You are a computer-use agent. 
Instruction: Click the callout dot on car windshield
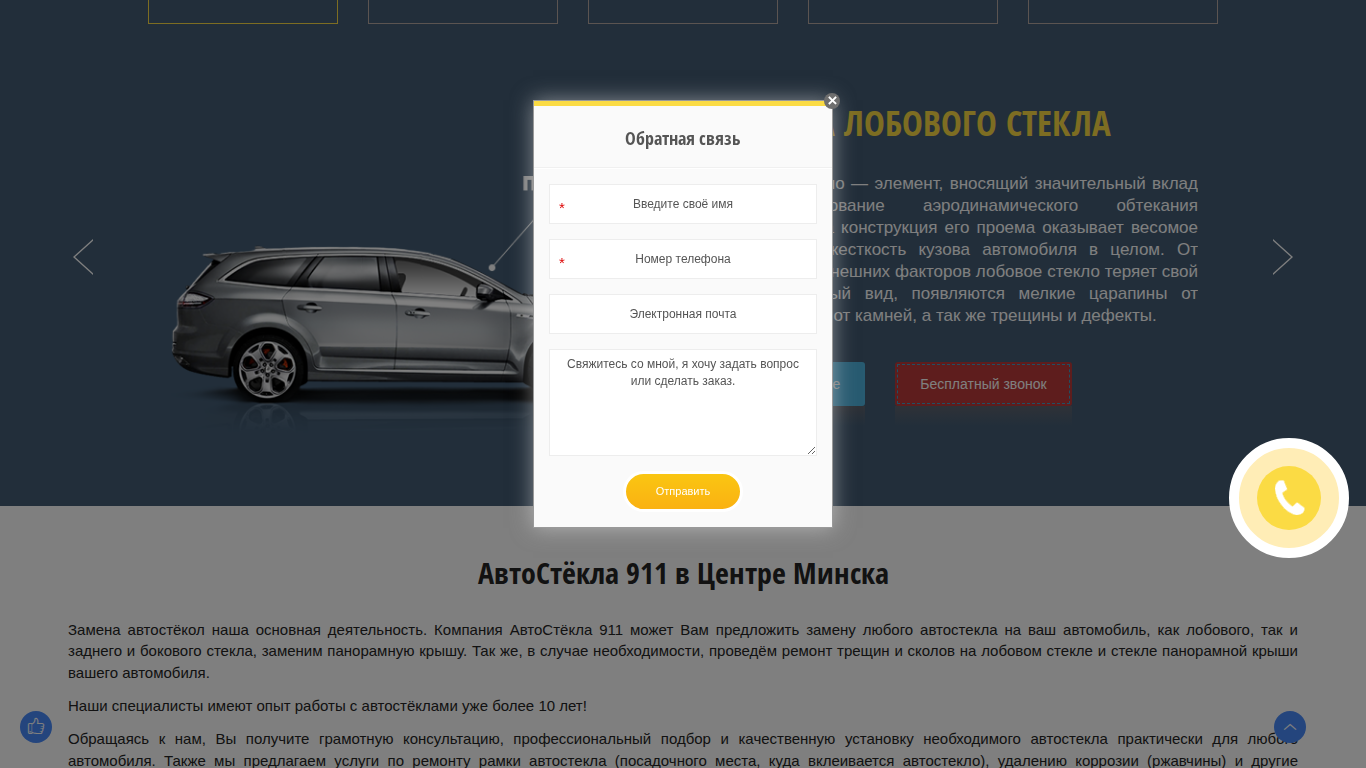pos(492,267)
